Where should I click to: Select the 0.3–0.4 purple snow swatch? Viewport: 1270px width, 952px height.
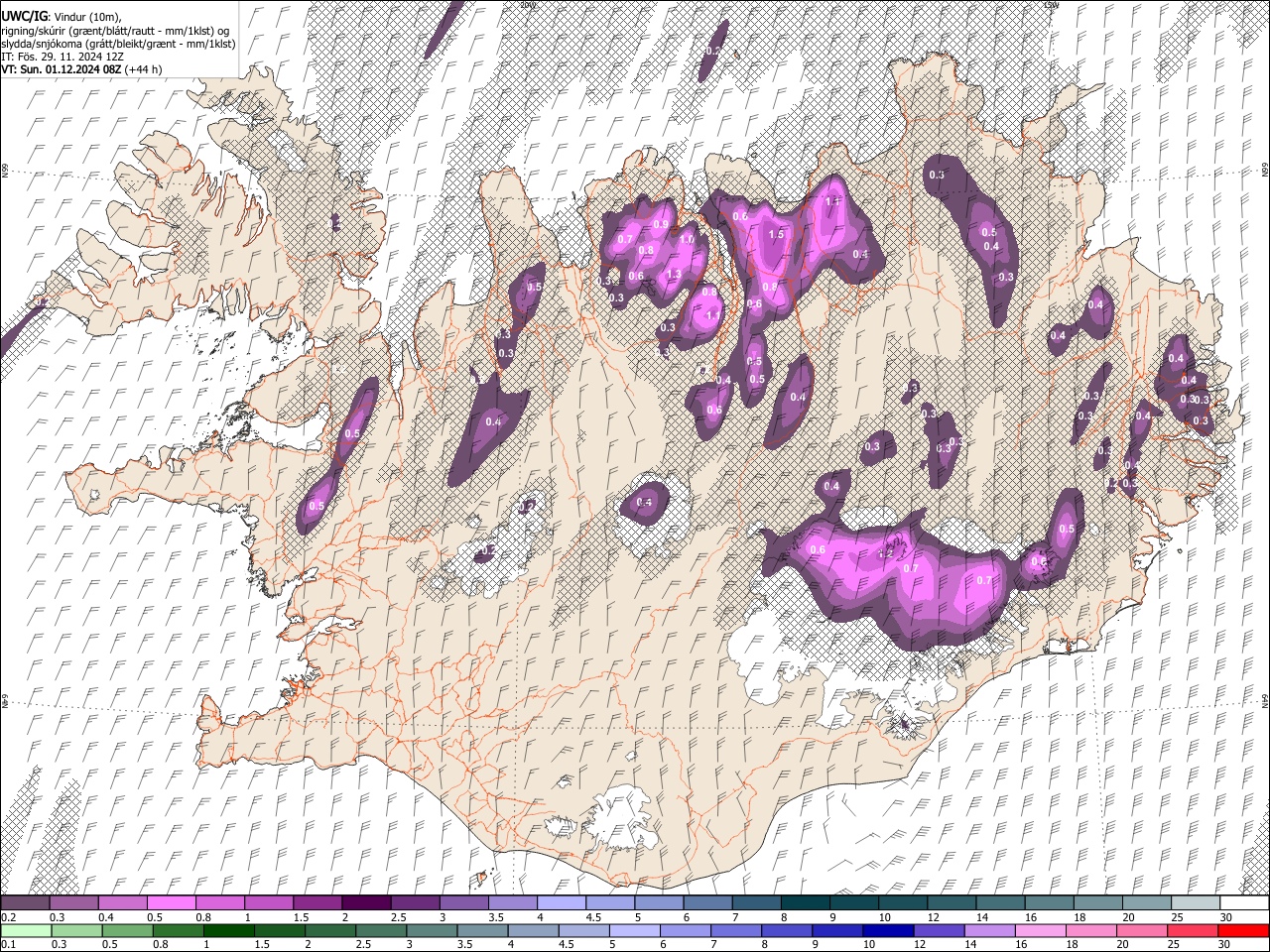tap(73, 903)
